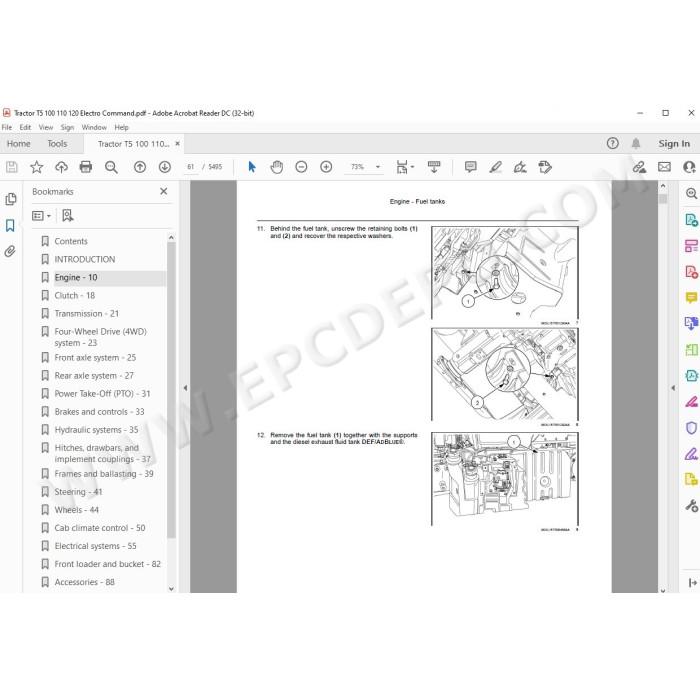Open account profile icon
Image resolution: width=700 pixels, height=700 pixels.
[x=689, y=167]
